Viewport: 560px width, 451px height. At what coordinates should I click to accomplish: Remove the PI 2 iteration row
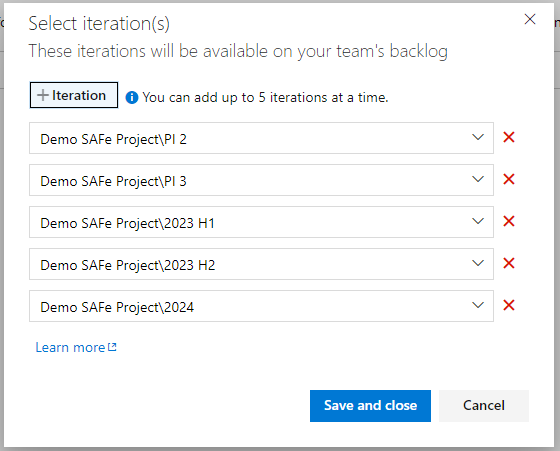coord(509,137)
